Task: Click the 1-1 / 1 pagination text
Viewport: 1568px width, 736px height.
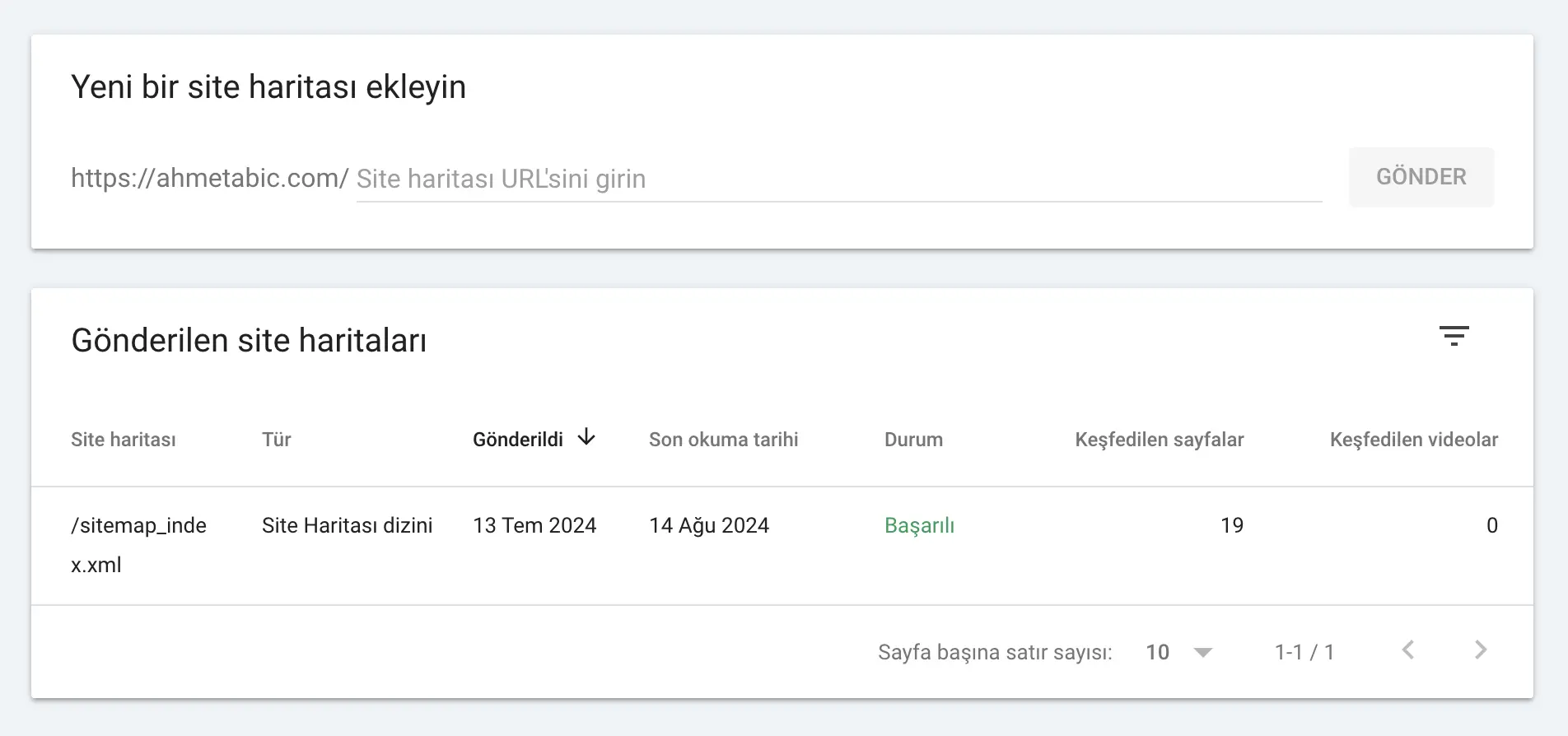Action: [1304, 652]
